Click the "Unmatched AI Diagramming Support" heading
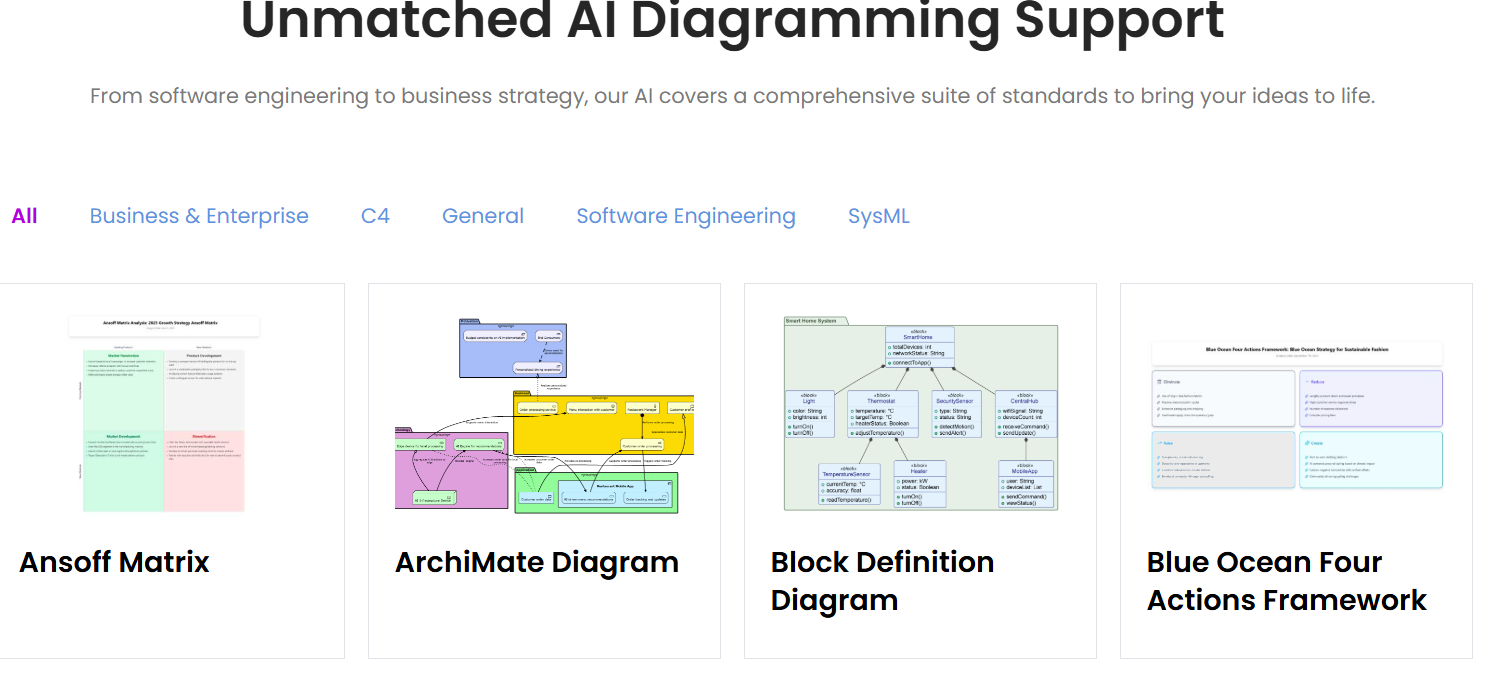The width and height of the screenshot is (1491, 682). click(x=733, y=22)
